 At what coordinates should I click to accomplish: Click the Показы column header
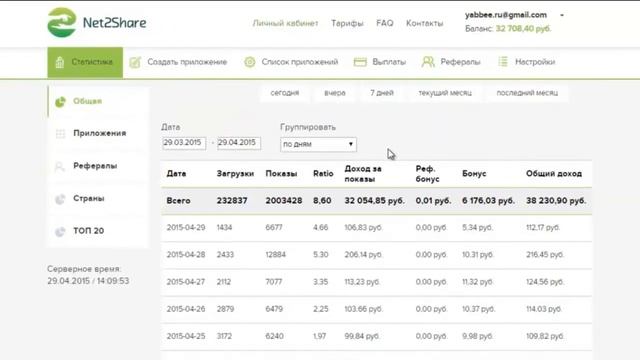(x=281, y=174)
